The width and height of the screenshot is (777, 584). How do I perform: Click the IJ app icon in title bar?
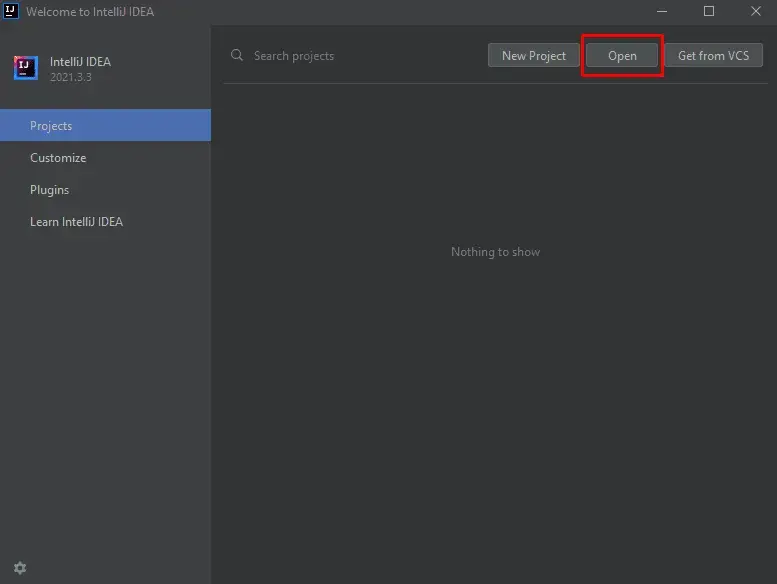click(11, 12)
